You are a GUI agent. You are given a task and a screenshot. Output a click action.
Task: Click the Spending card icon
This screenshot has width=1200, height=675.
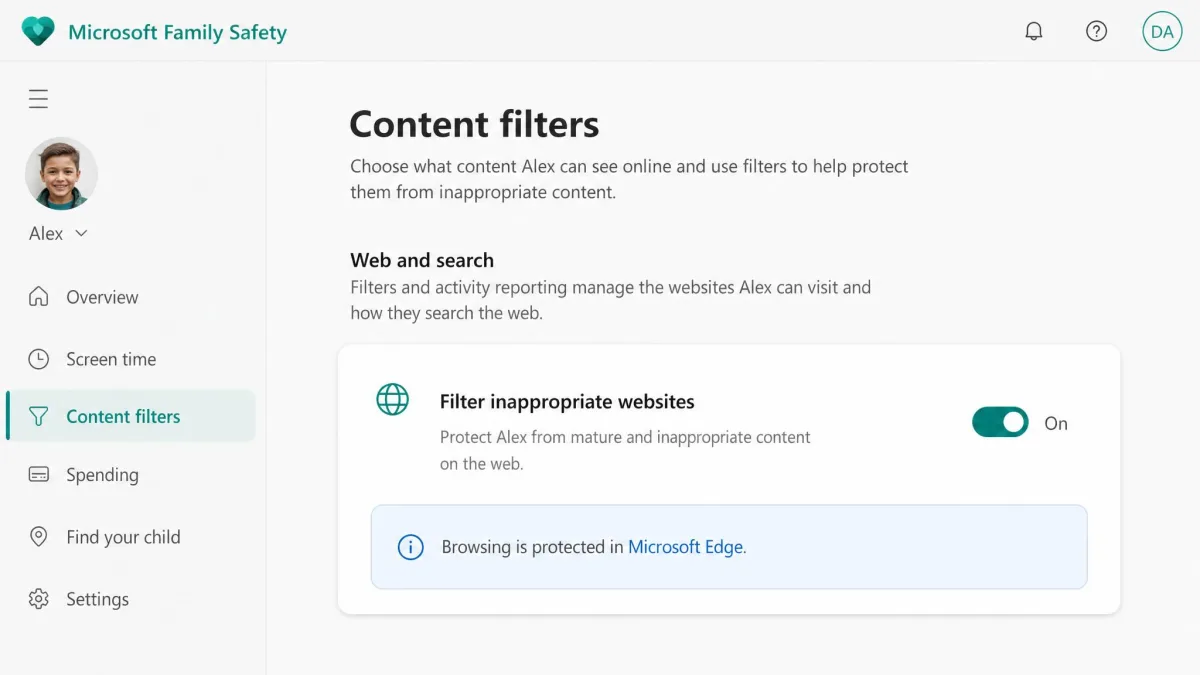[x=39, y=475]
